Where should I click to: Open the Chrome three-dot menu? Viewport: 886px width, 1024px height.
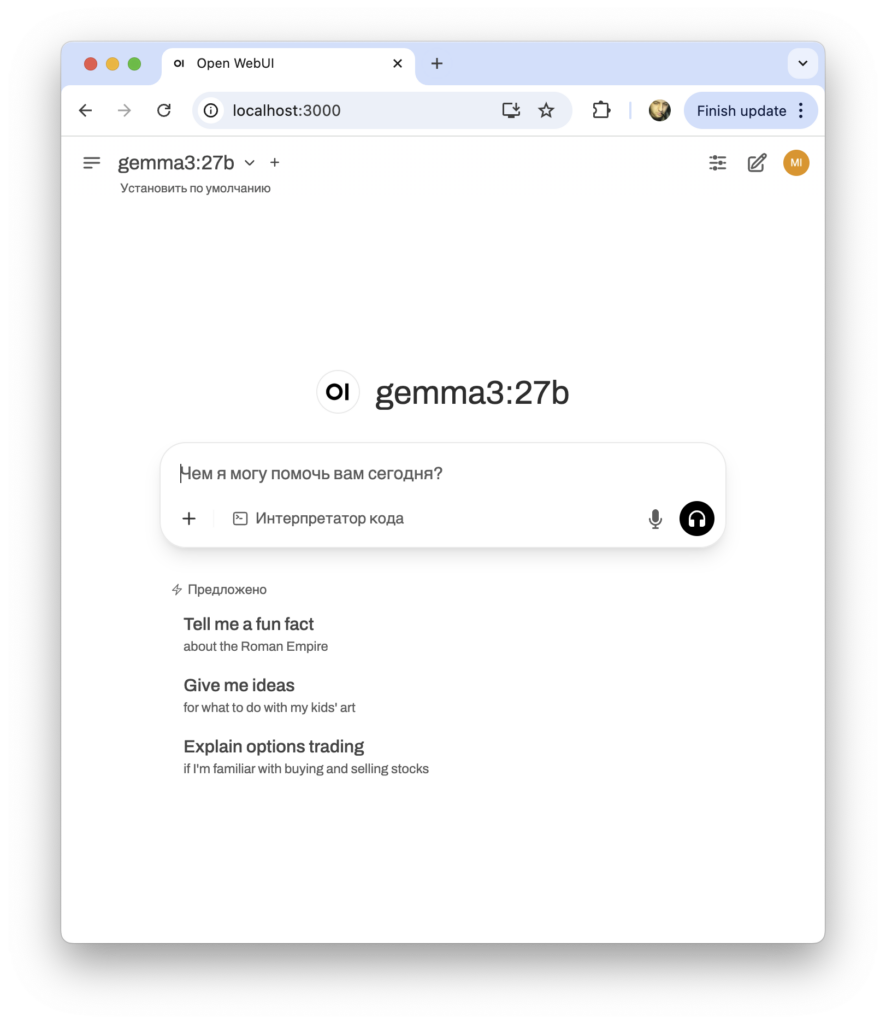click(x=801, y=110)
